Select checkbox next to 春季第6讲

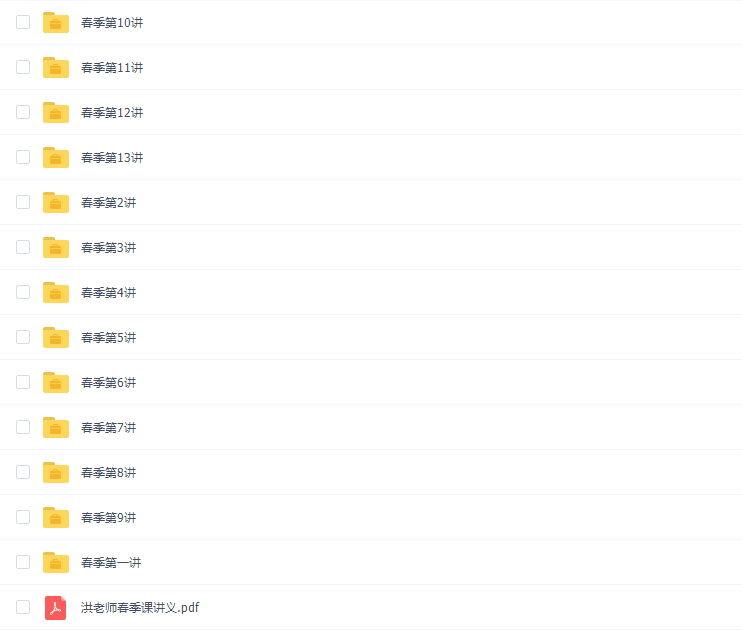(23, 382)
